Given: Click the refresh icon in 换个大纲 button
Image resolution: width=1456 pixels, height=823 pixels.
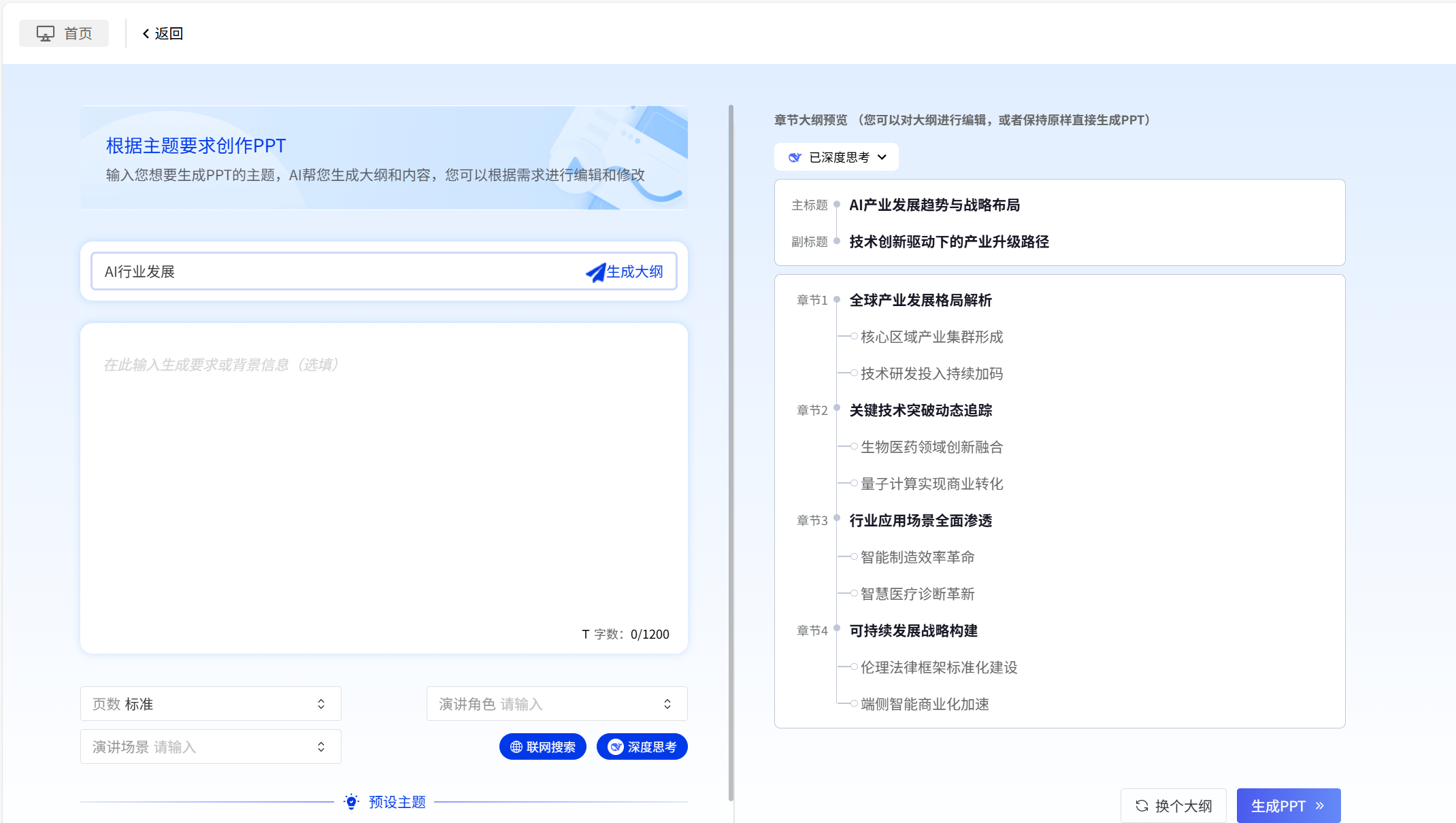Looking at the screenshot, I should pos(1142,805).
